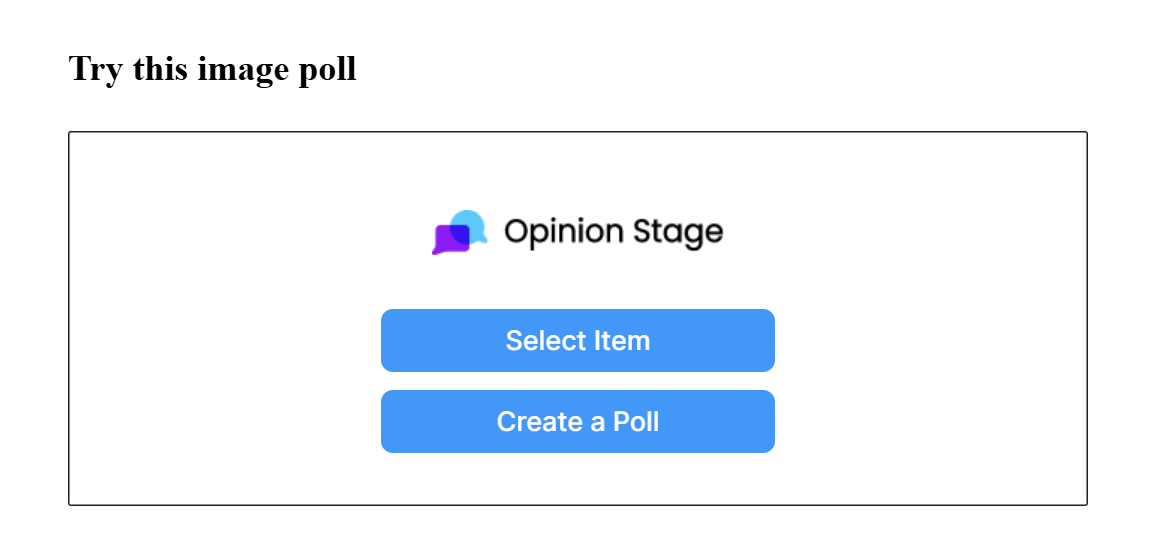Select the overlapping chat bubbles logo
The height and width of the screenshot is (536, 1172).
[460, 232]
